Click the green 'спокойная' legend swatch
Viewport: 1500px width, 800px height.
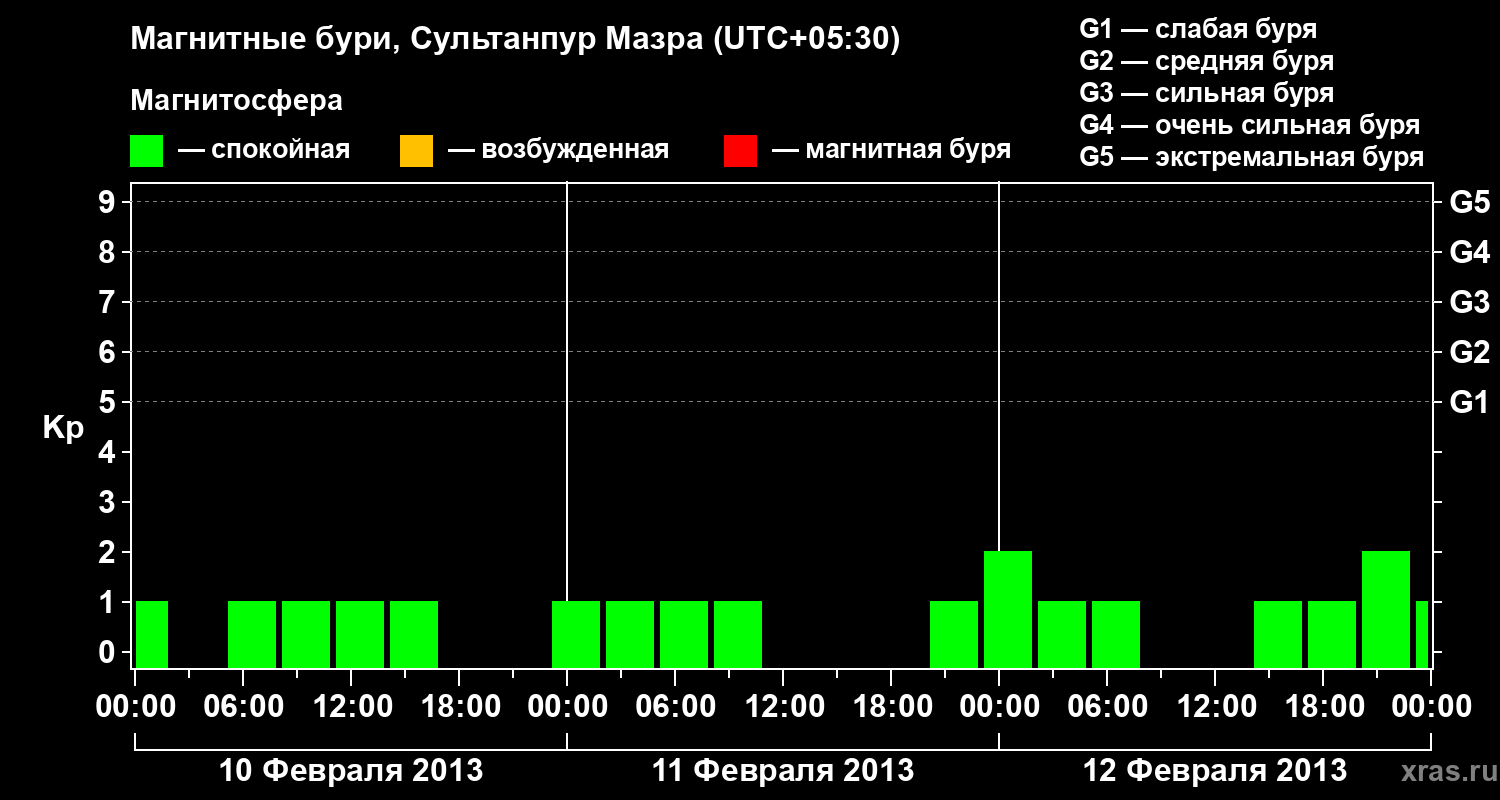click(147, 151)
